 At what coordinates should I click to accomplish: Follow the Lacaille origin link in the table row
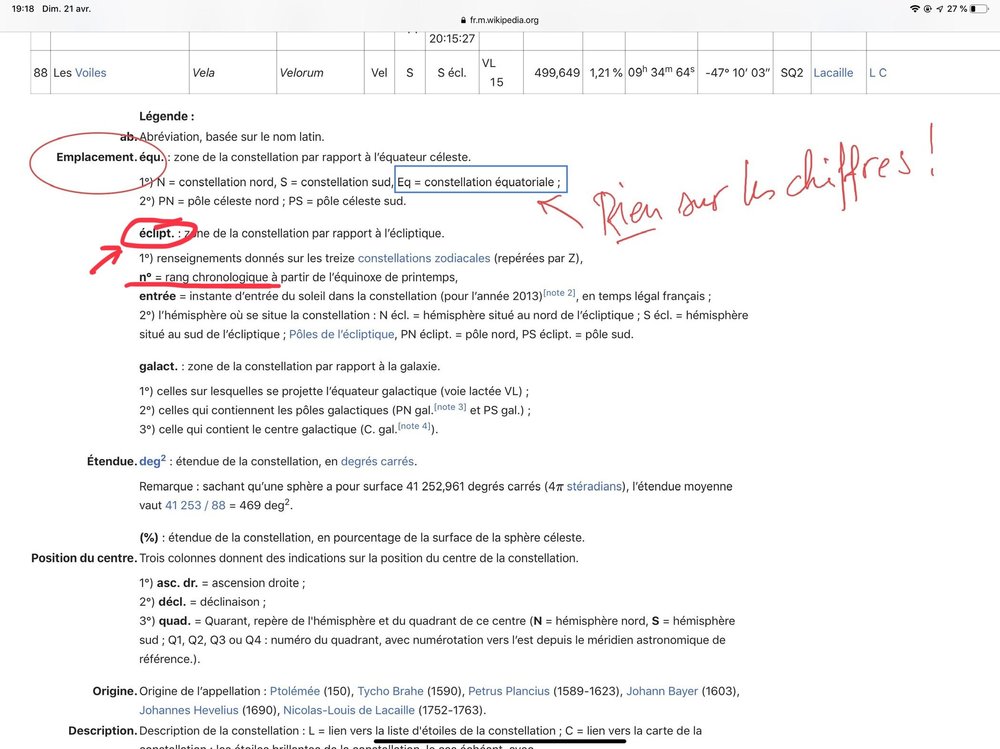point(834,72)
